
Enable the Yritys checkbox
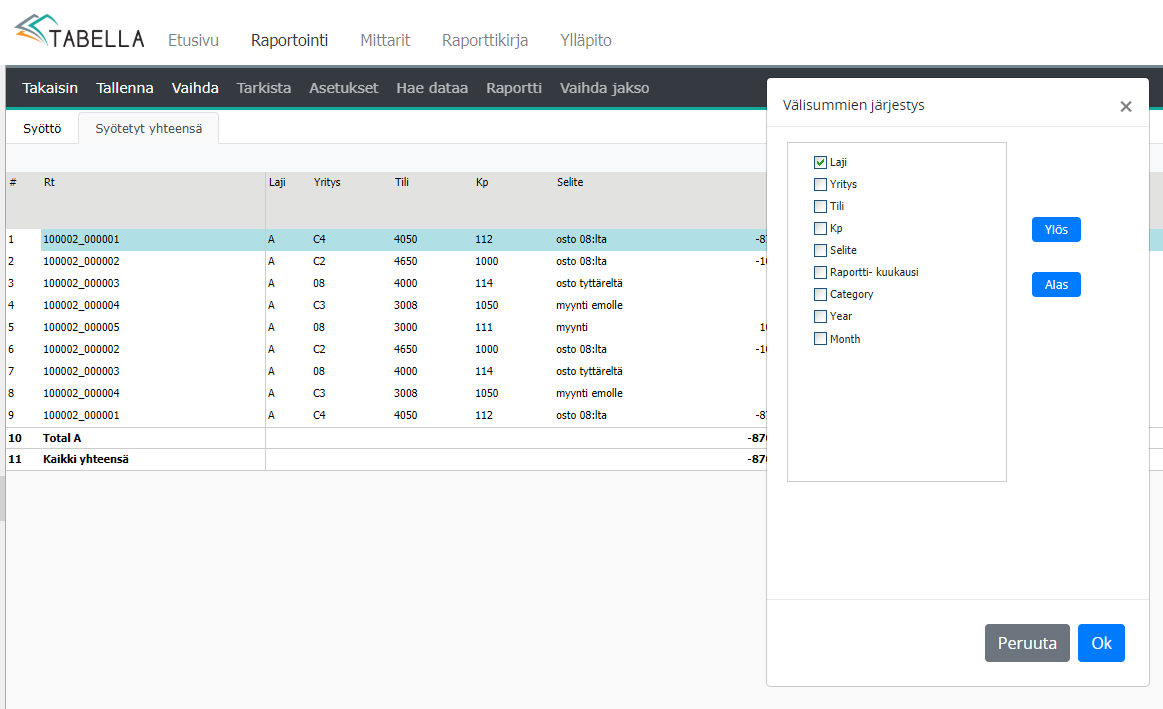coord(820,184)
